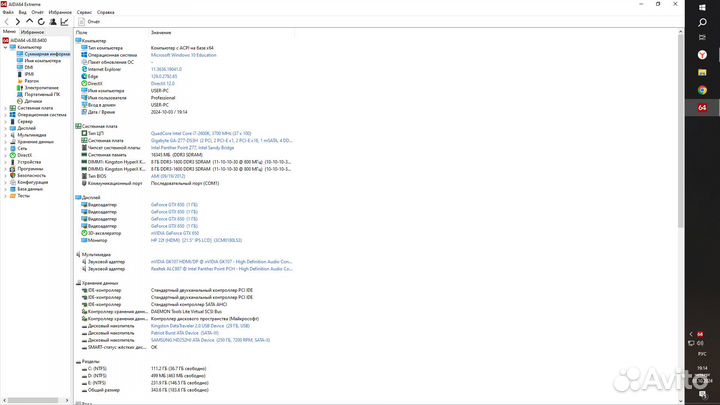Open the graph chart toolbar icon
Screen dimensions: 720x405
pos(65,22)
